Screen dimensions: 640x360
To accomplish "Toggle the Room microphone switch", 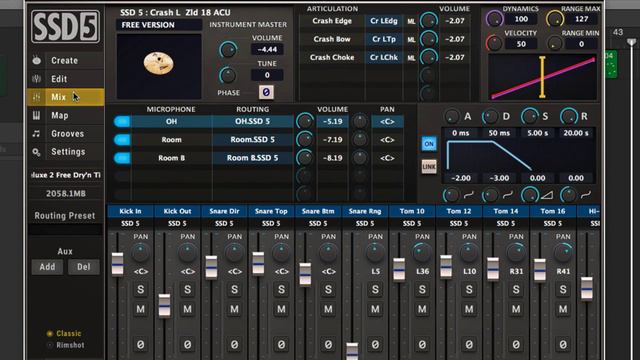I will pos(122,140).
